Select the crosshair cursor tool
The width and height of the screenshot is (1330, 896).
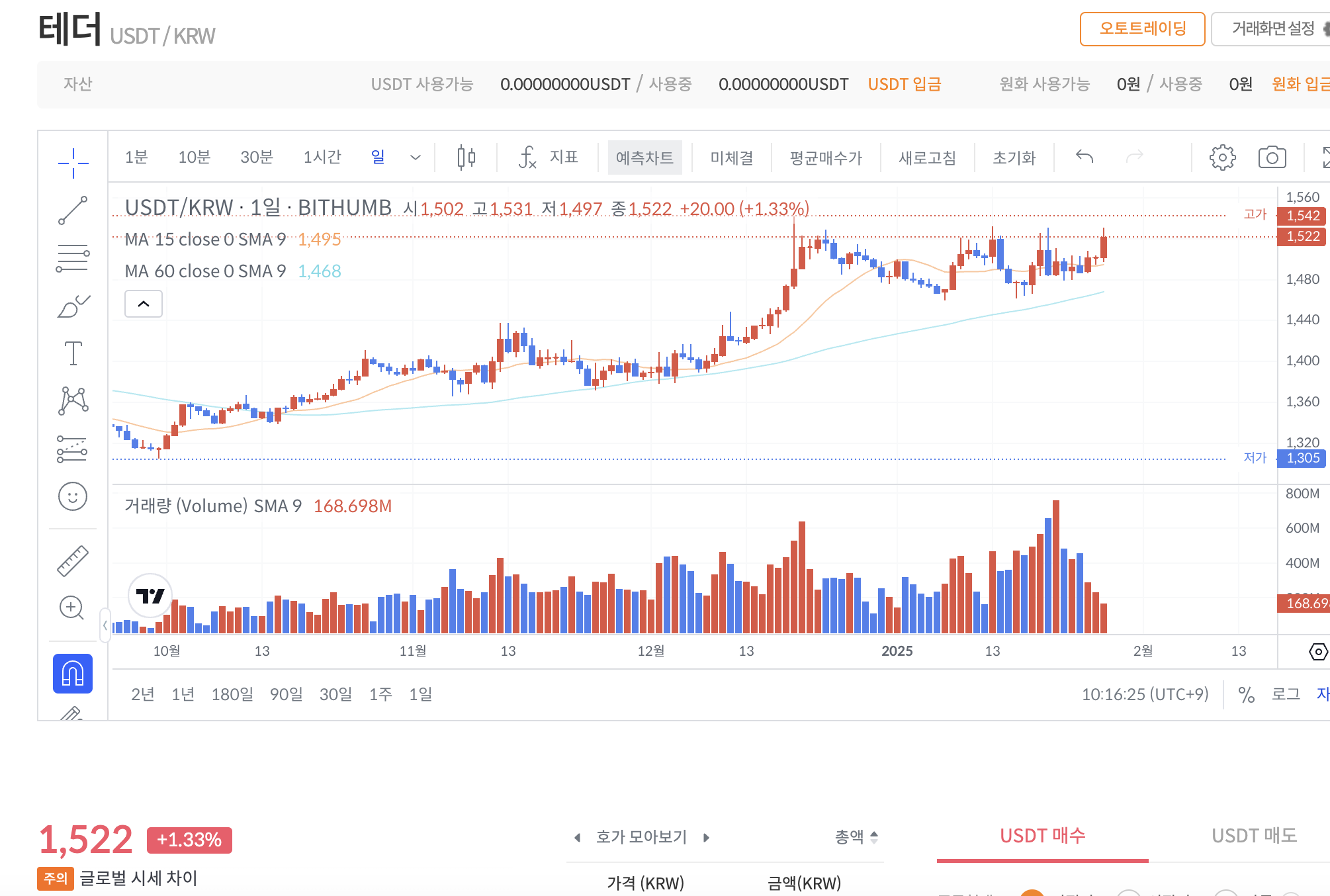click(x=73, y=162)
